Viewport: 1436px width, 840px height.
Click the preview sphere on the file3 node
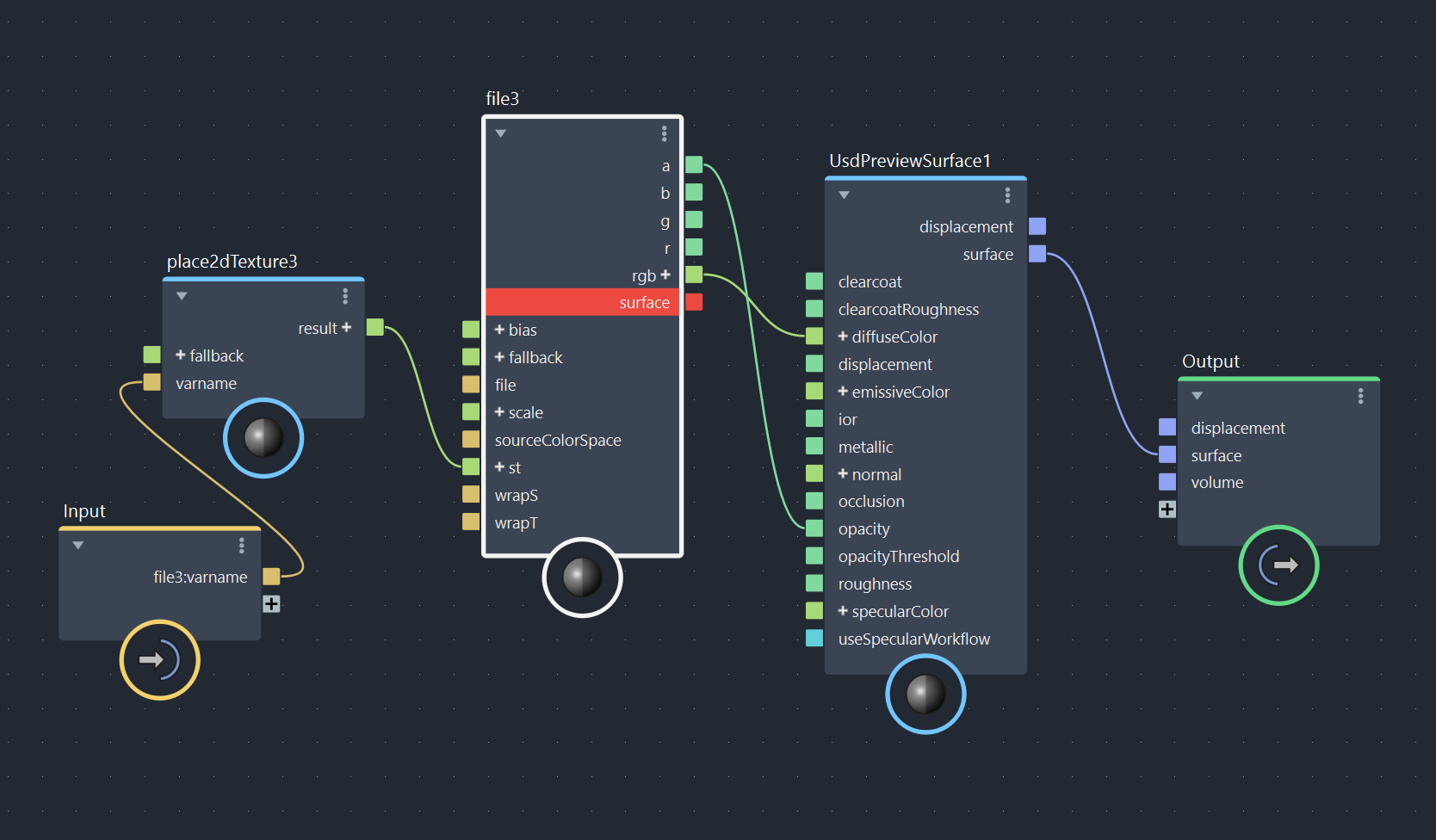[582, 578]
